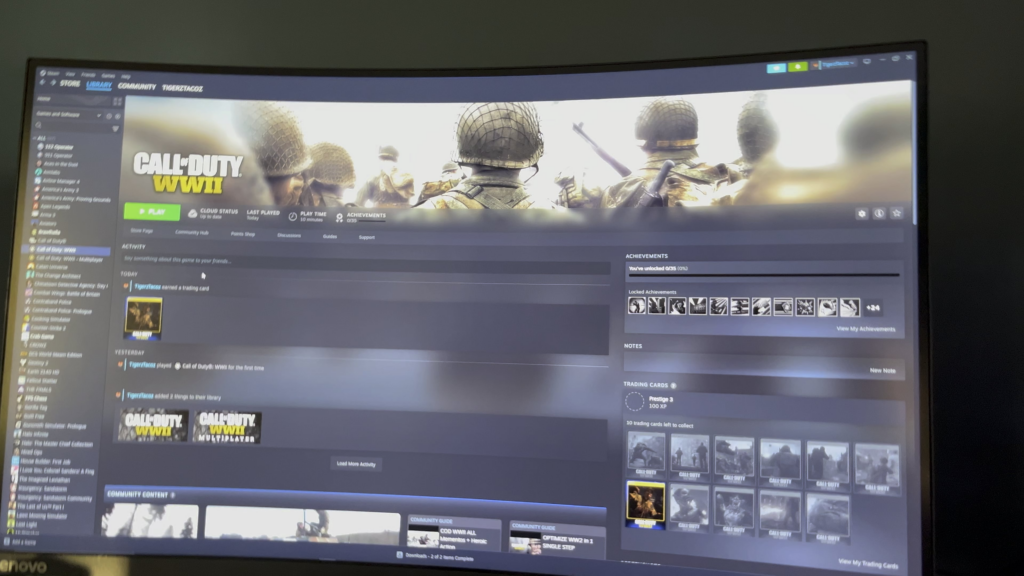Click the achievements trophy icon under banner

[339, 217]
